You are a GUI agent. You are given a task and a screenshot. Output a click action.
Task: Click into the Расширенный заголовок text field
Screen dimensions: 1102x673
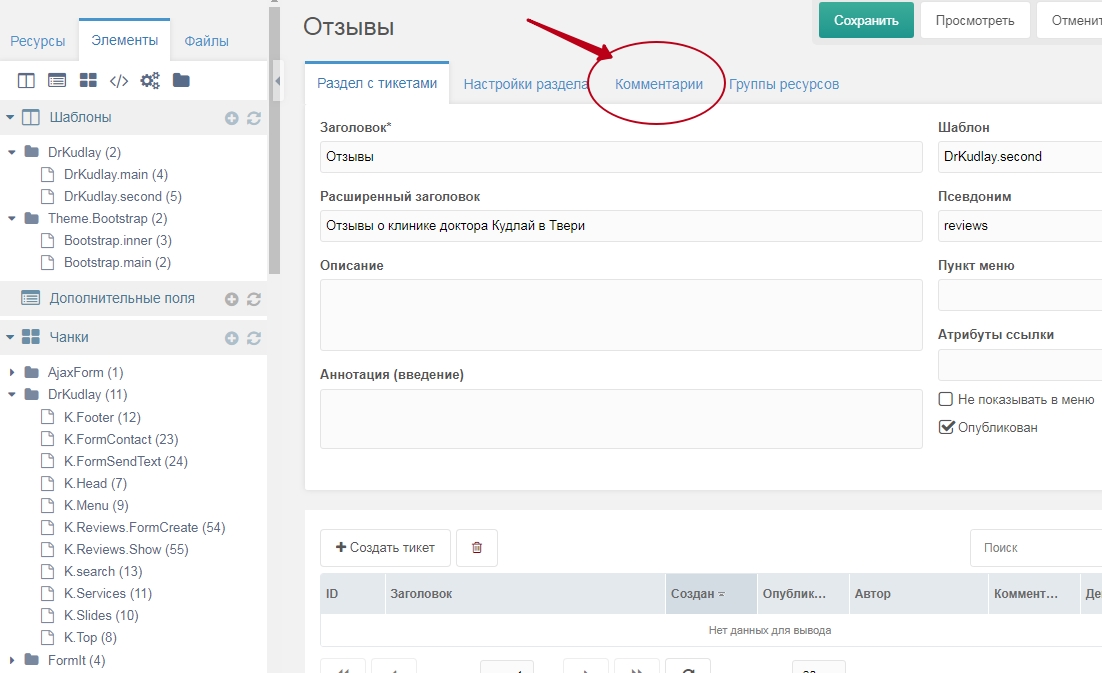click(x=620, y=226)
